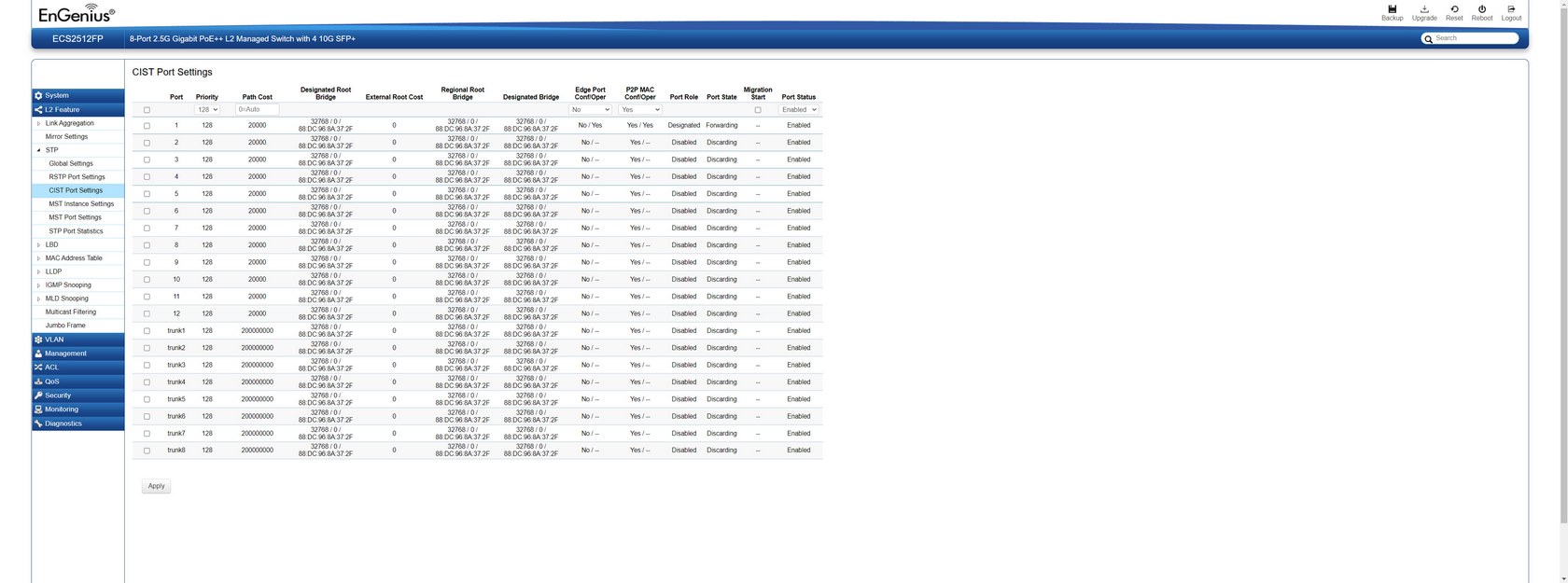Expand the Link Aggregation tree item

coord(38,123)
